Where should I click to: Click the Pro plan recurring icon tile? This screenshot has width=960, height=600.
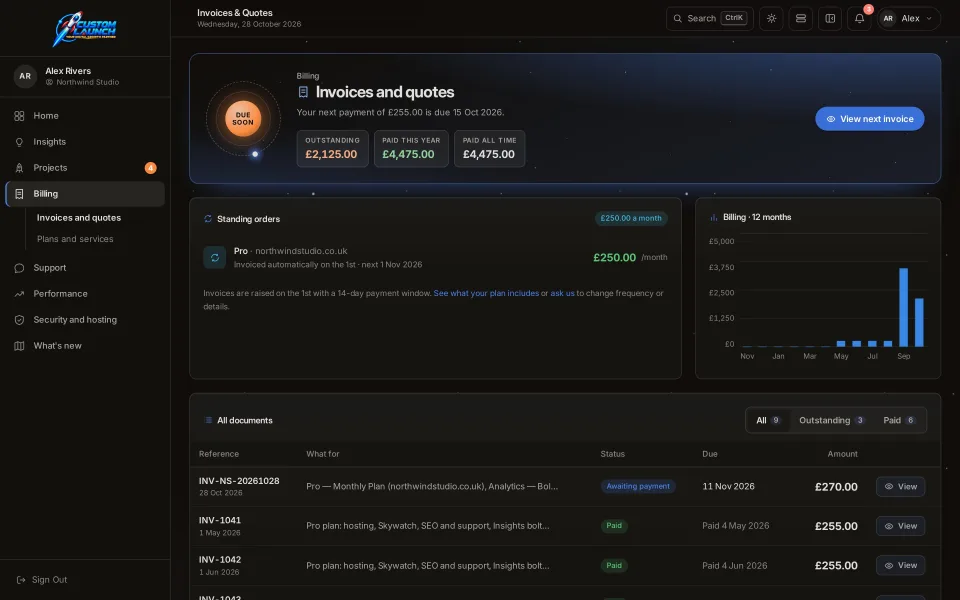pos(215,257)
